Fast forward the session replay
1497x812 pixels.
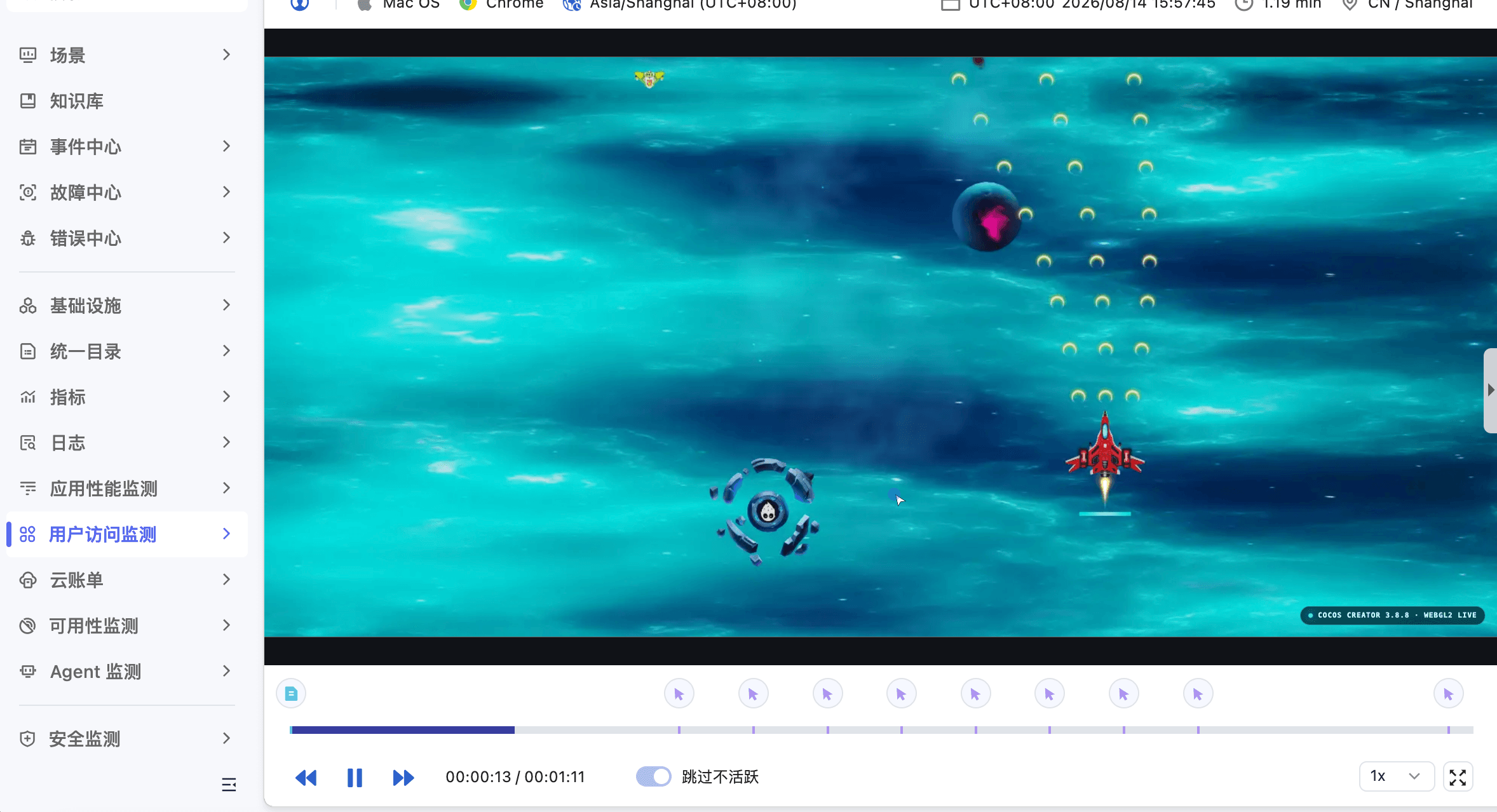(x=403, y=778)
